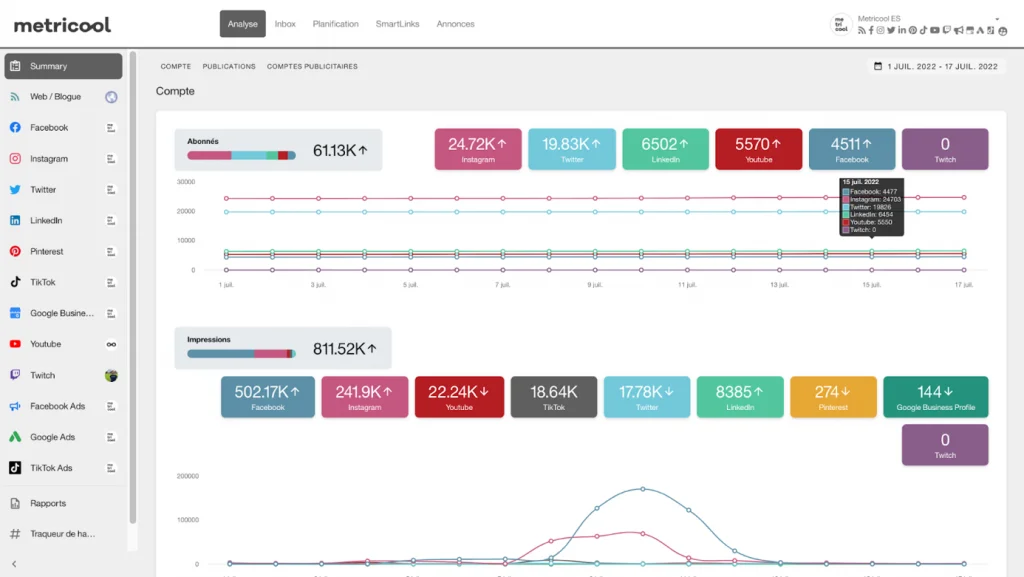Click the TikTok Ads sidebar icon
The image size is (1024, 577).
pyautogui.click(x=15, y=468)
